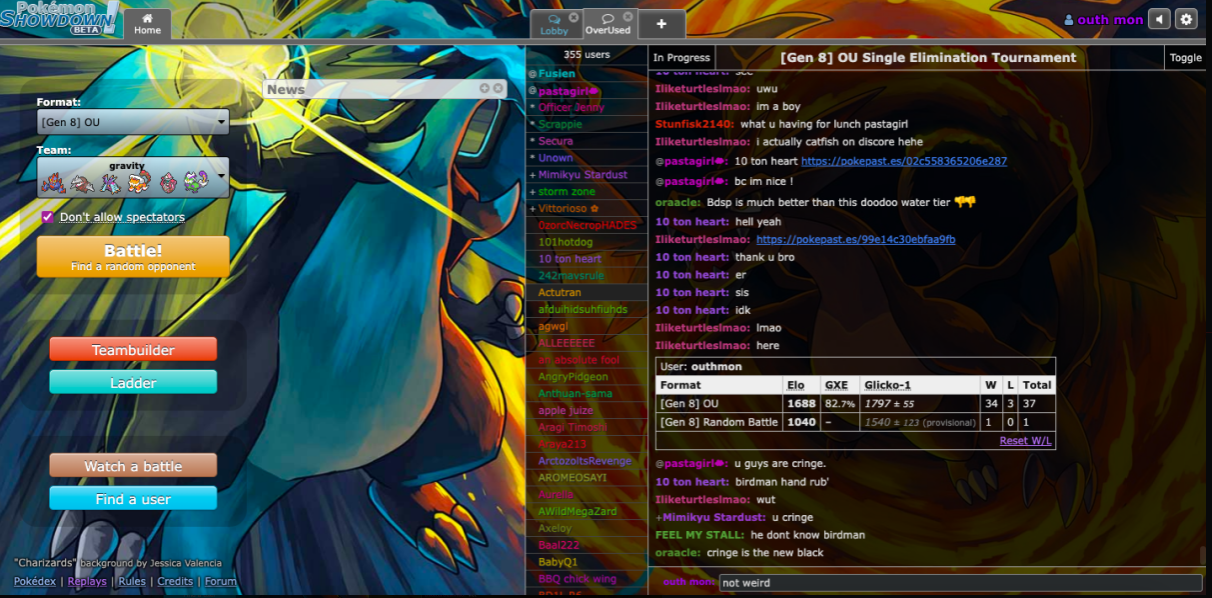
Task: Close the News panel with X icon
Action: click(x=498, y=89)
